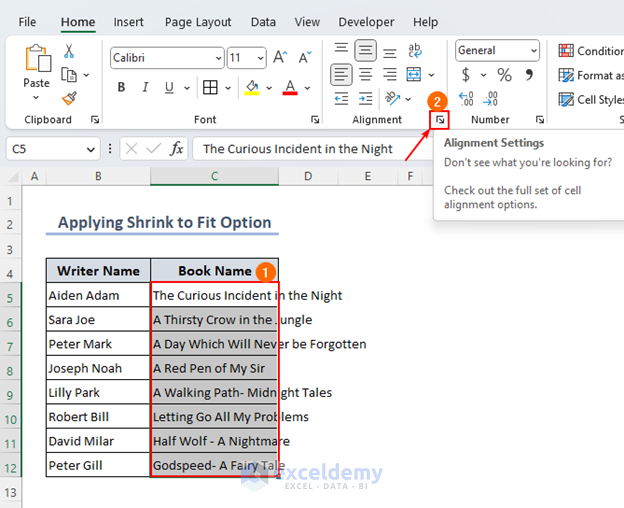Screen dimensions: 624x508
Task: Apply Percent Style format
Action: (x=504, y=75)
